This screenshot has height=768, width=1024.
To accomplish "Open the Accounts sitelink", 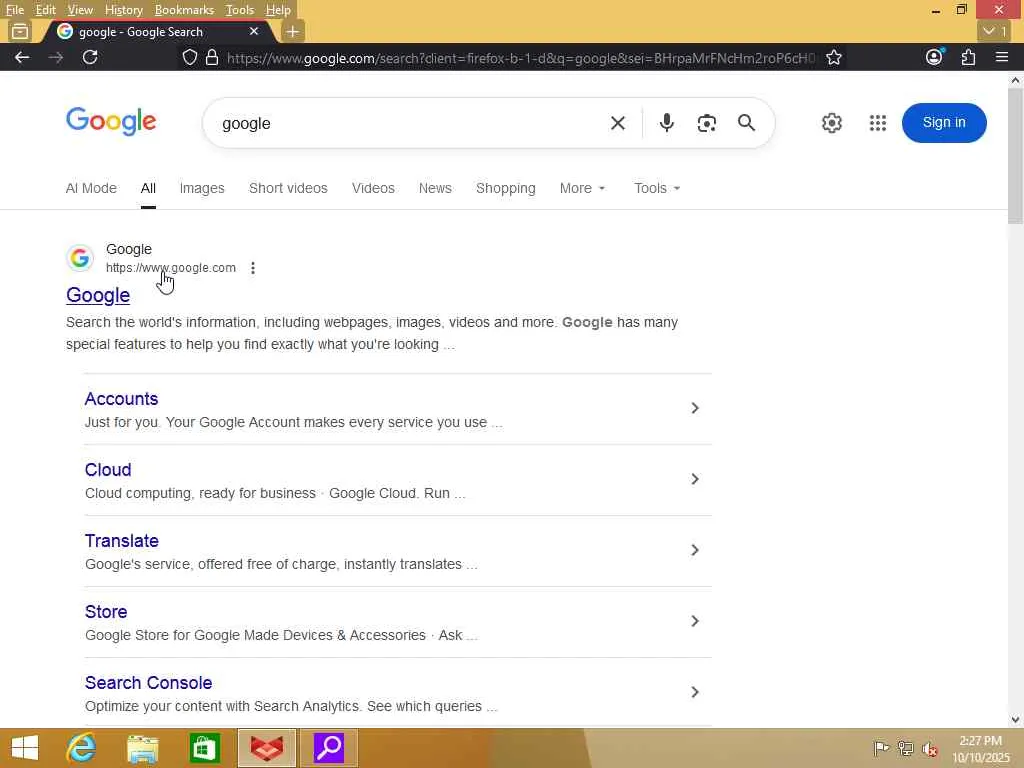I will [121, 398].
